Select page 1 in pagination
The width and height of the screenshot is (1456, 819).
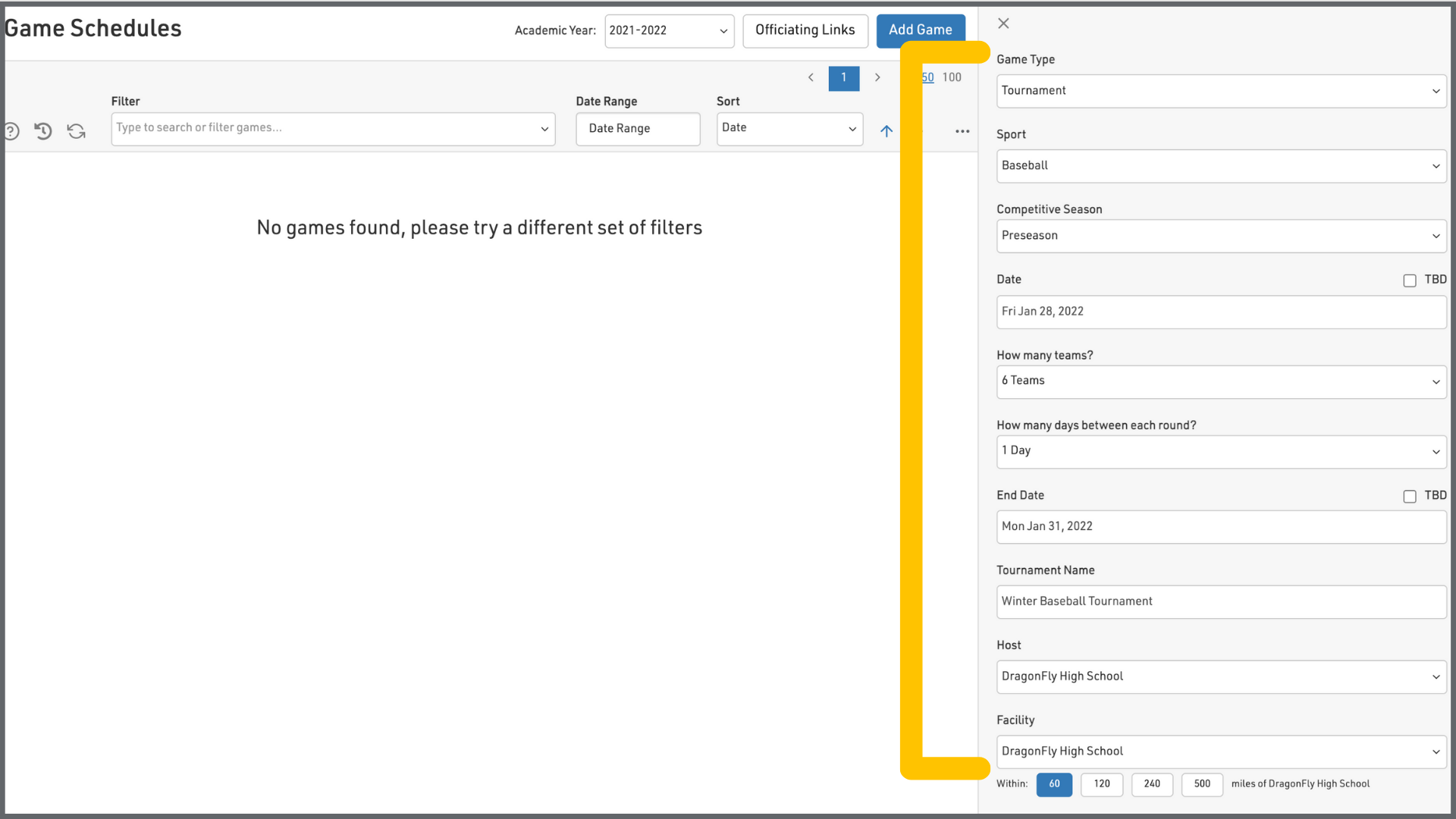tap(843, 77)
